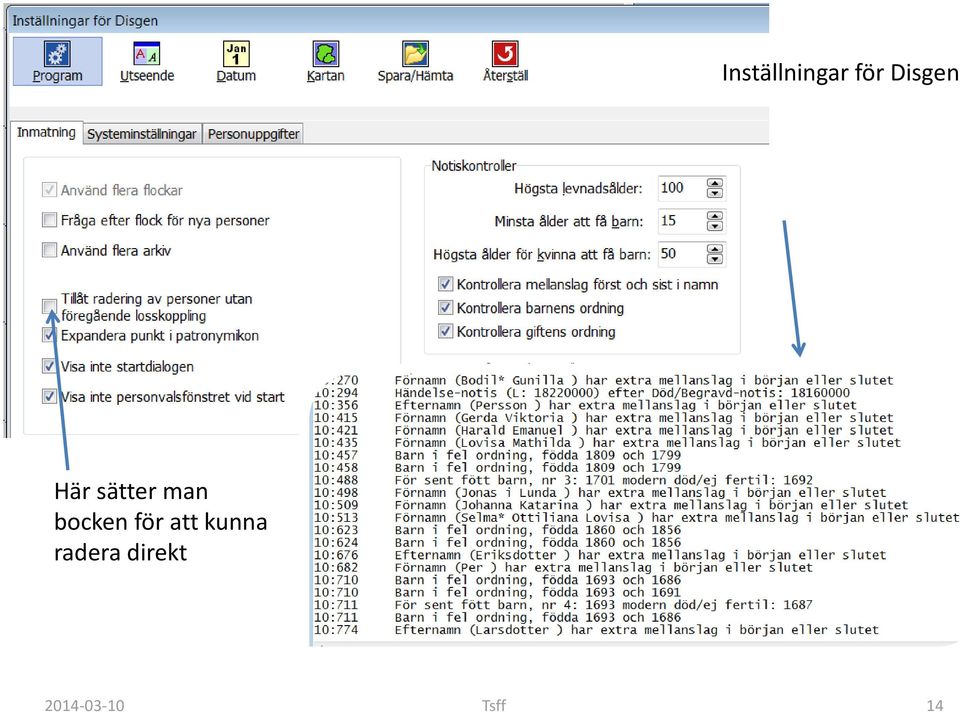Select log line 10:513 'Selma* Ottiliana Lovisa'
This screenshot has width=960, height=712.
(x=636, y=517)
